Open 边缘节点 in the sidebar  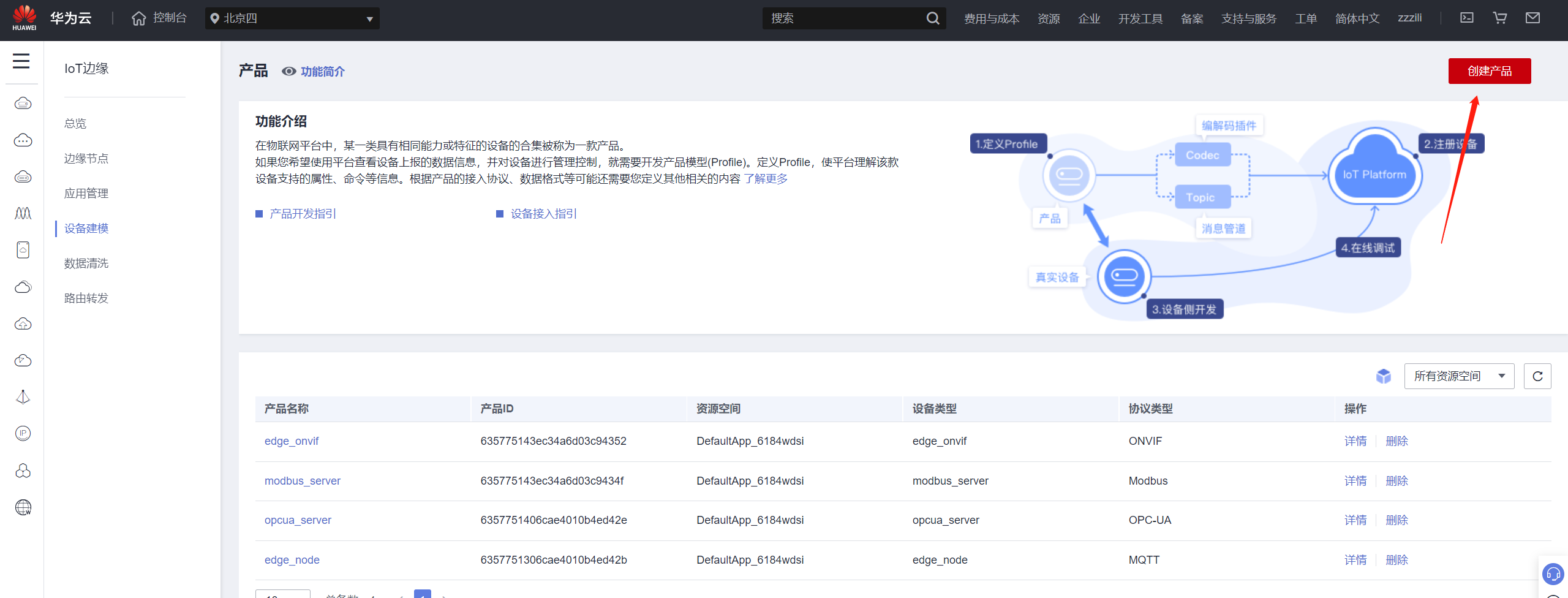coord(86,158)
